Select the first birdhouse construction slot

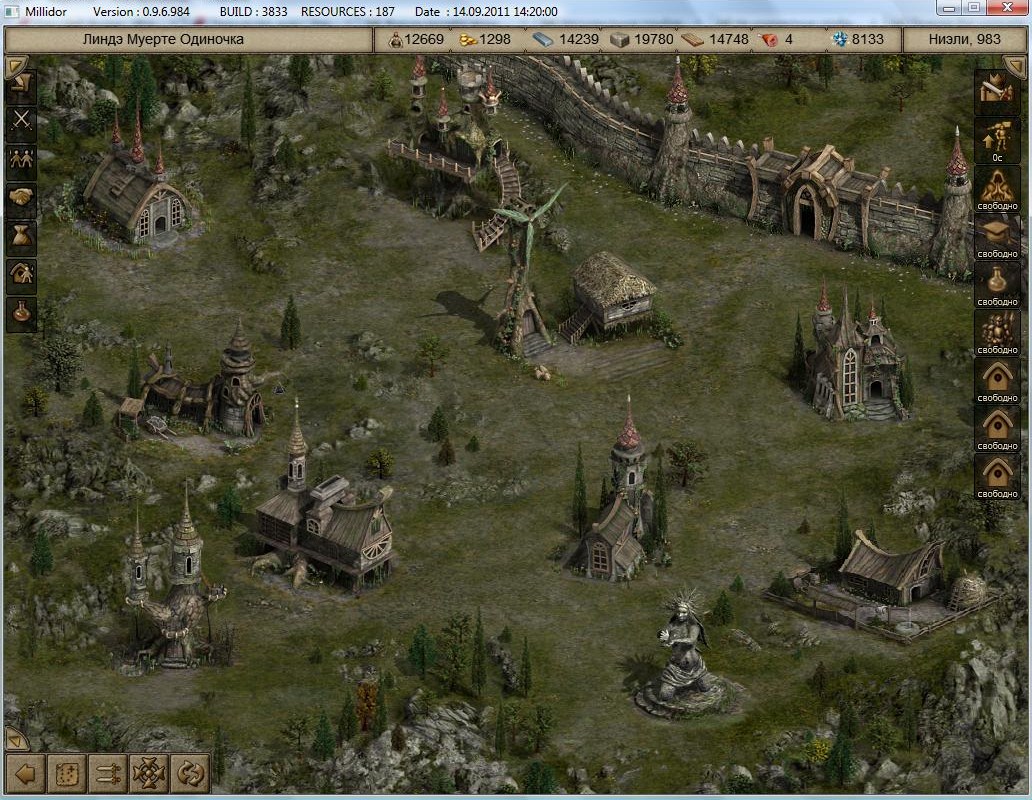(x=996, y=380)
